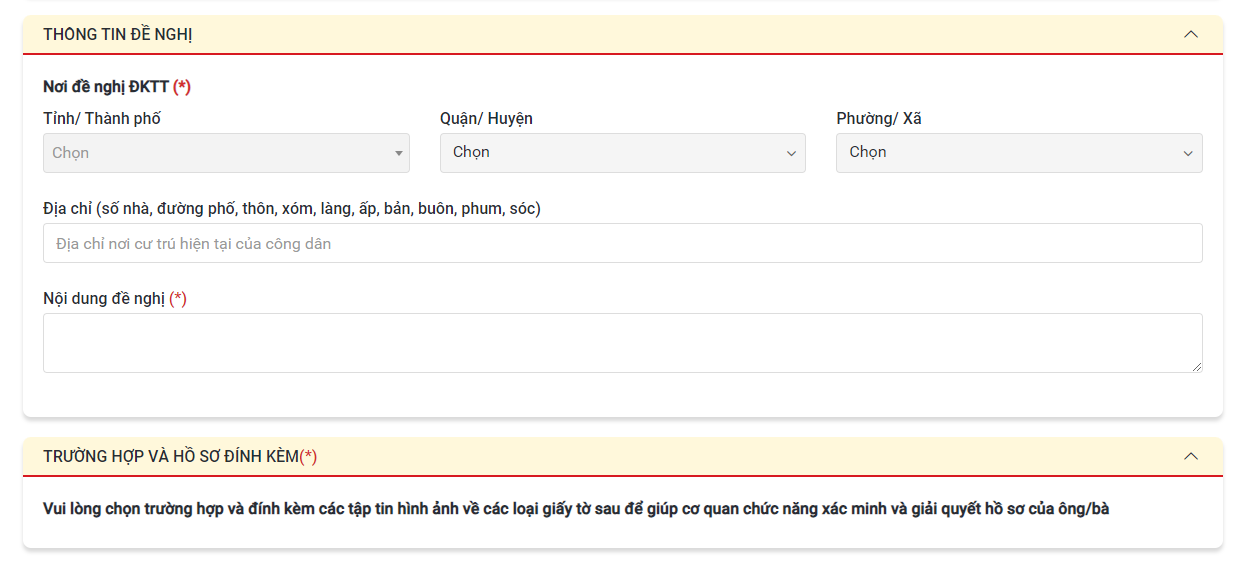Click the Địa chỉ (số nhà, đường phố...) label

pos(291,209)
